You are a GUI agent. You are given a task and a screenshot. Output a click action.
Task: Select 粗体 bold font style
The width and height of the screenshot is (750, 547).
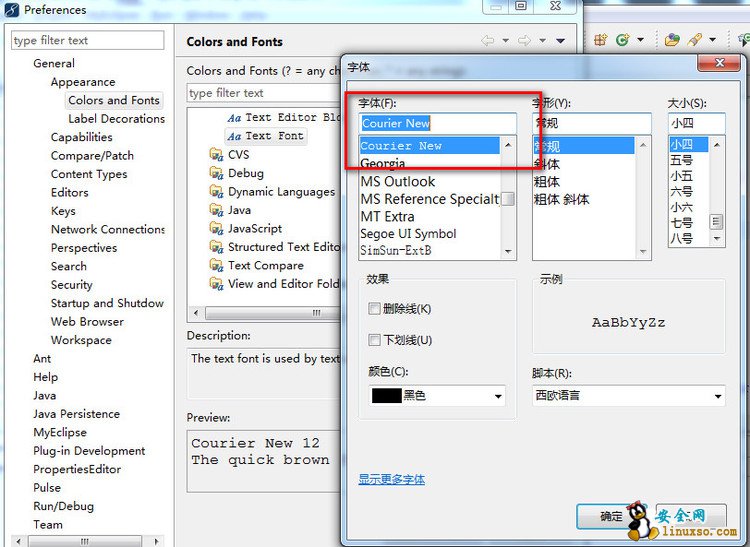tap(547, 182)
